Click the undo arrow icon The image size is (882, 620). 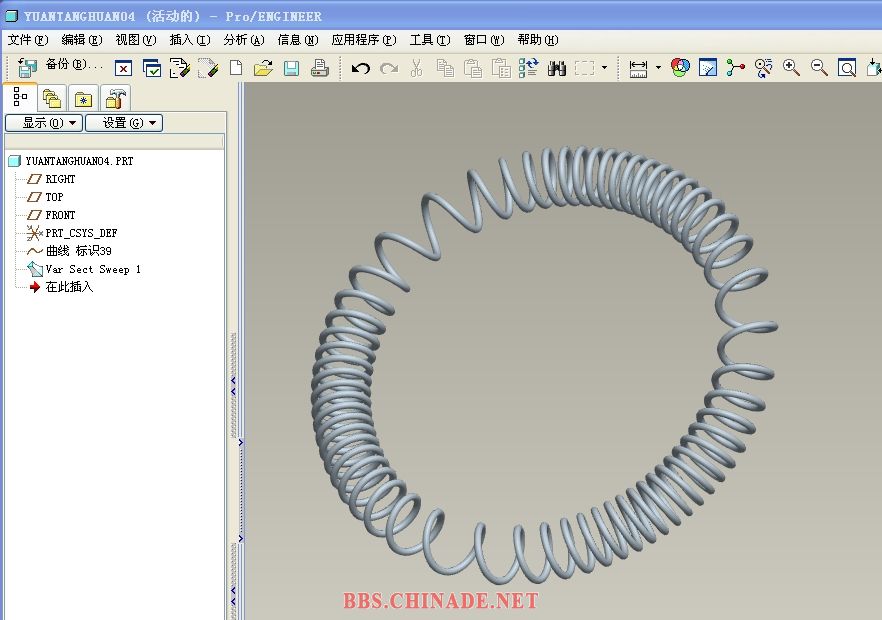click(x=361, y=68)
